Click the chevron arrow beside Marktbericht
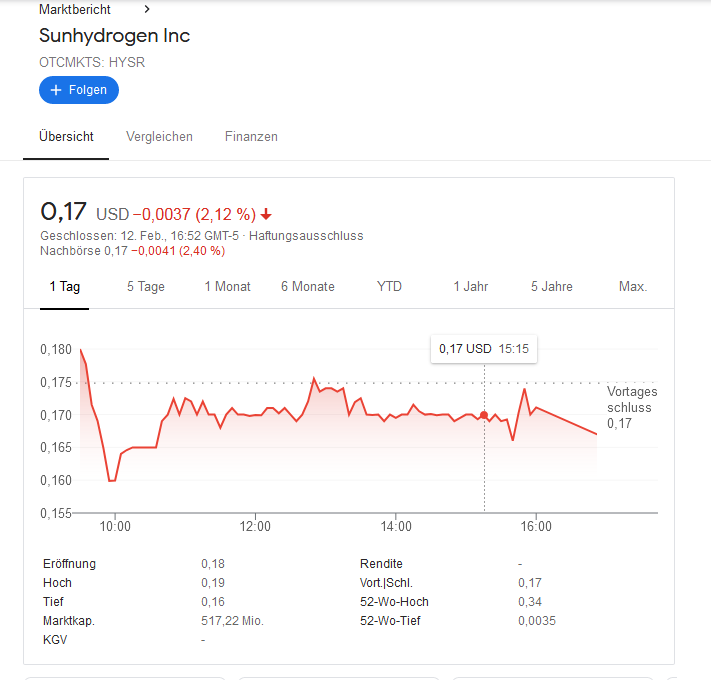Screen dimensions: 711x680 pos(147,9)
